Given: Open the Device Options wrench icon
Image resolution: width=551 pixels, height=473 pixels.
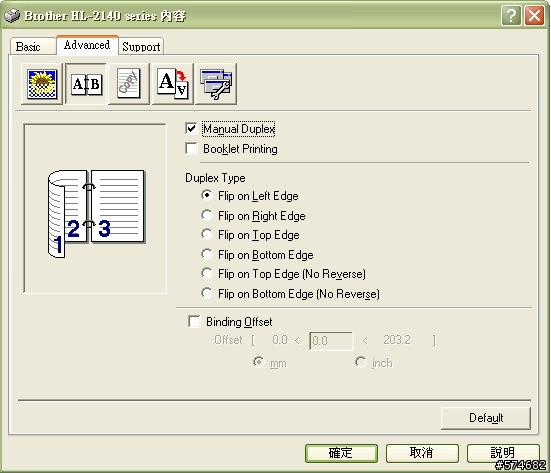Looking at the screenshot, I should click(x=216, y=84).
